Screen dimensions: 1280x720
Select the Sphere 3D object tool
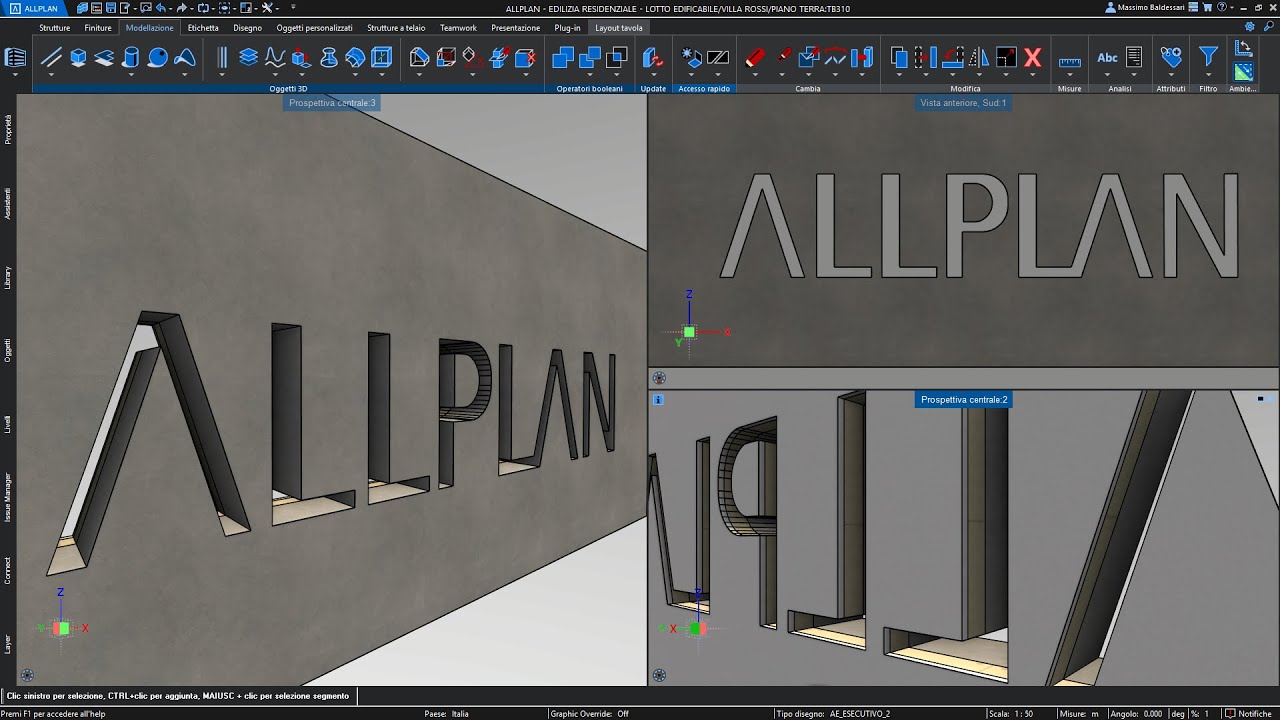coord(157,58)
